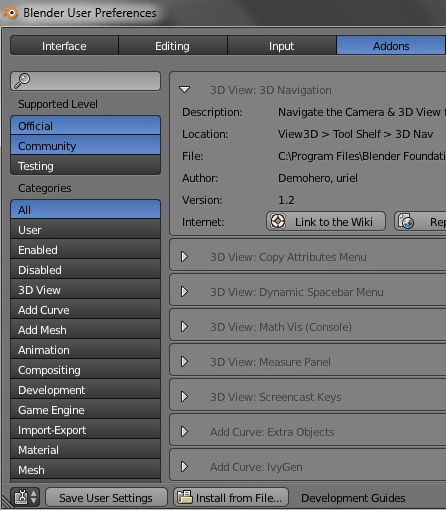This screenshot has width=446, height=510.
Task: Select the Enabled category
Action: 86,250
